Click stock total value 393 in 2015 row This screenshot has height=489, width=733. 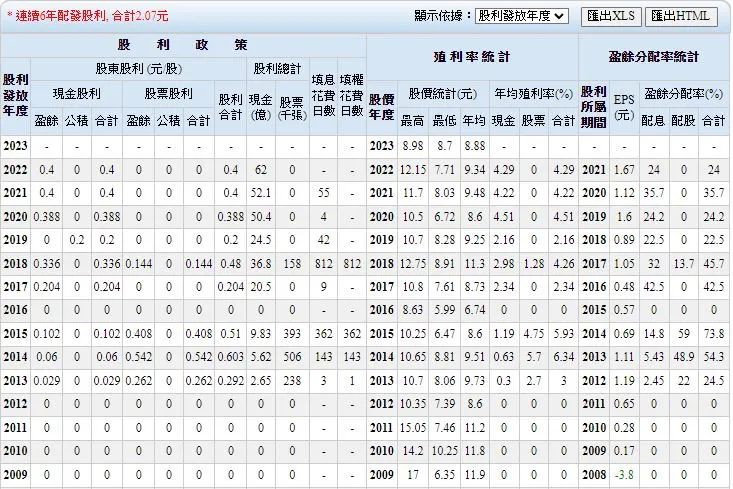click(x=292, y=333)
